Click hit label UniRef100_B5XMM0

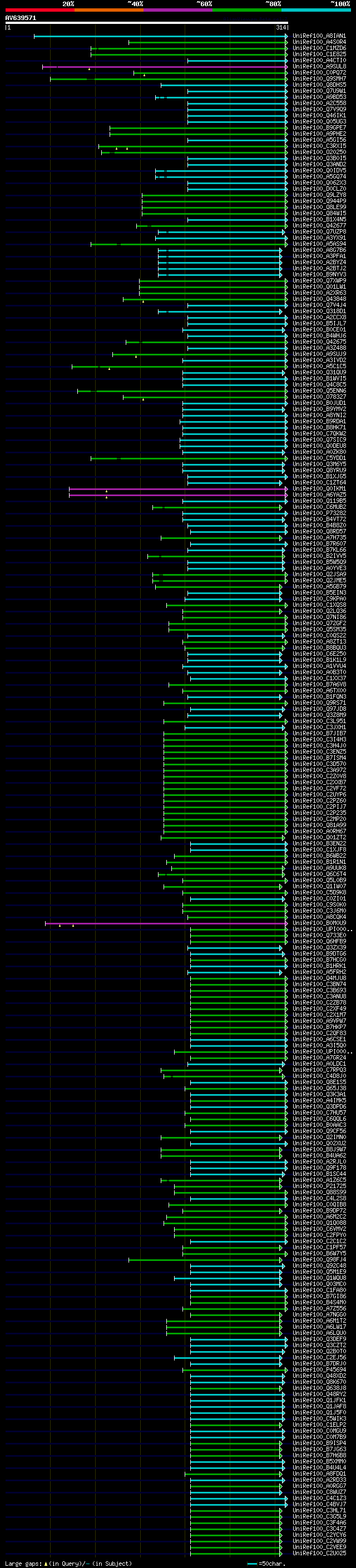pyautogui.click(x=319, y=1461)
